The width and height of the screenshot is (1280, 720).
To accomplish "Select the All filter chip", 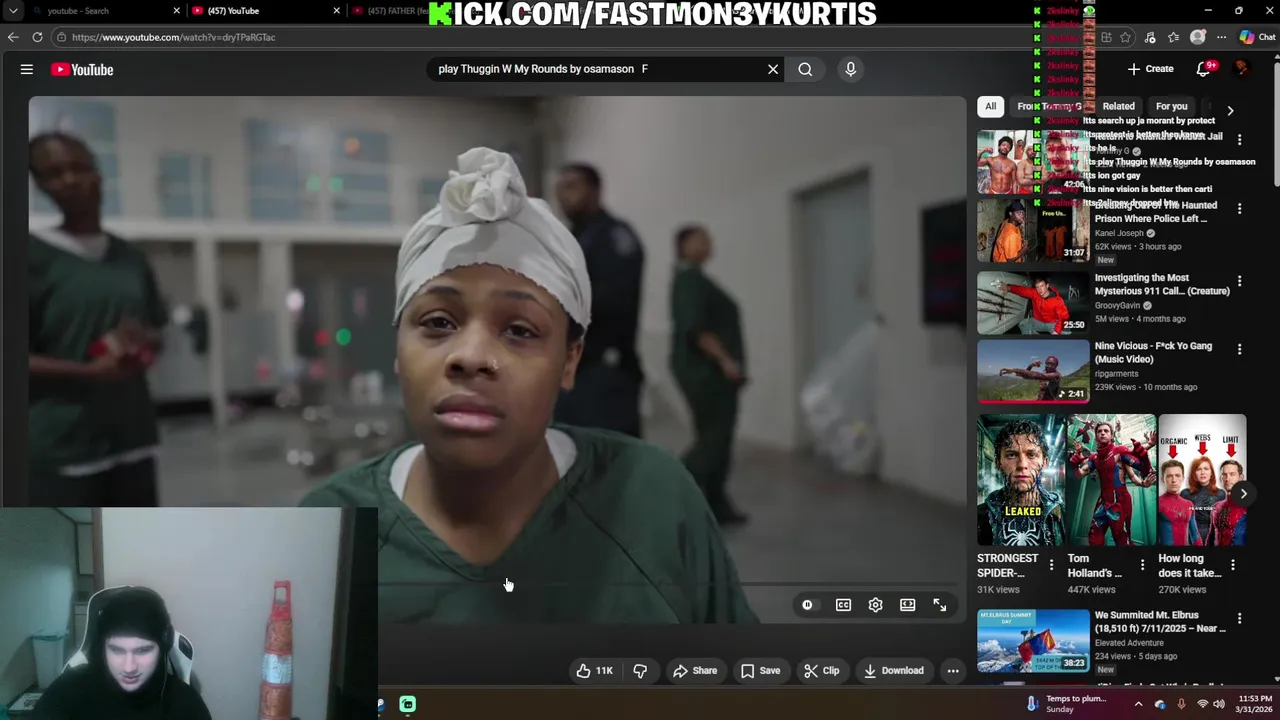I will coord(990,106).
